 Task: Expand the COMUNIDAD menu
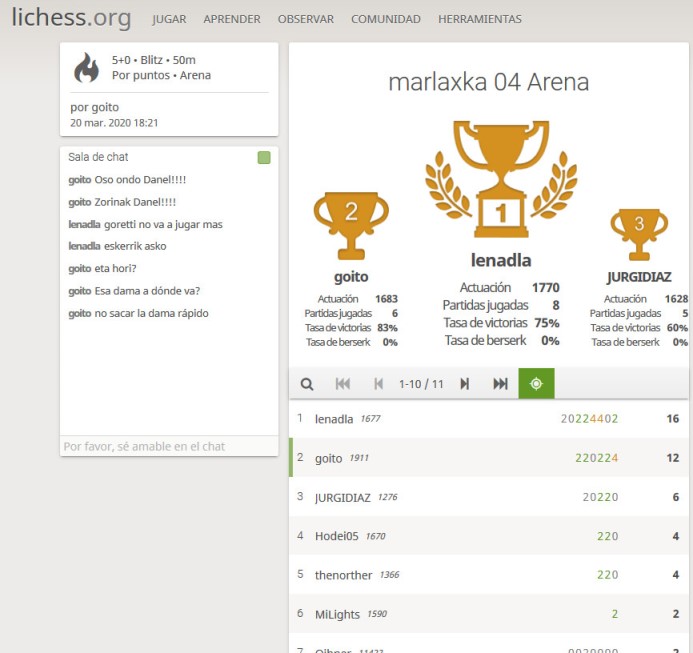click(386, 19)
